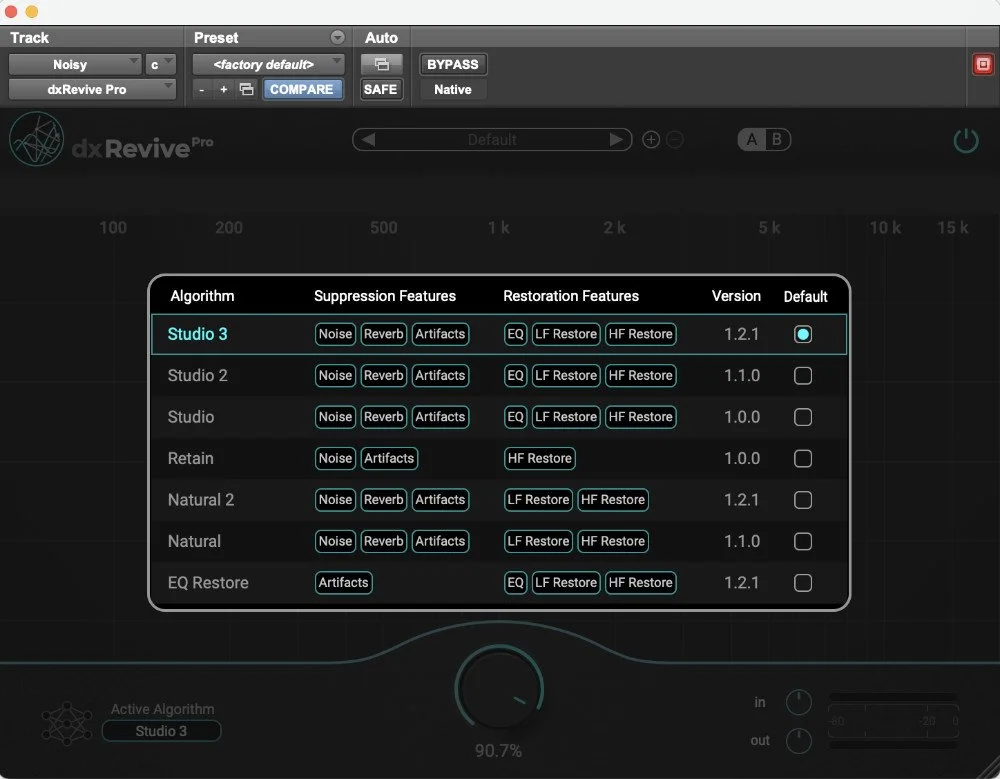Check the Default box for Studio 2

(802, 375)
